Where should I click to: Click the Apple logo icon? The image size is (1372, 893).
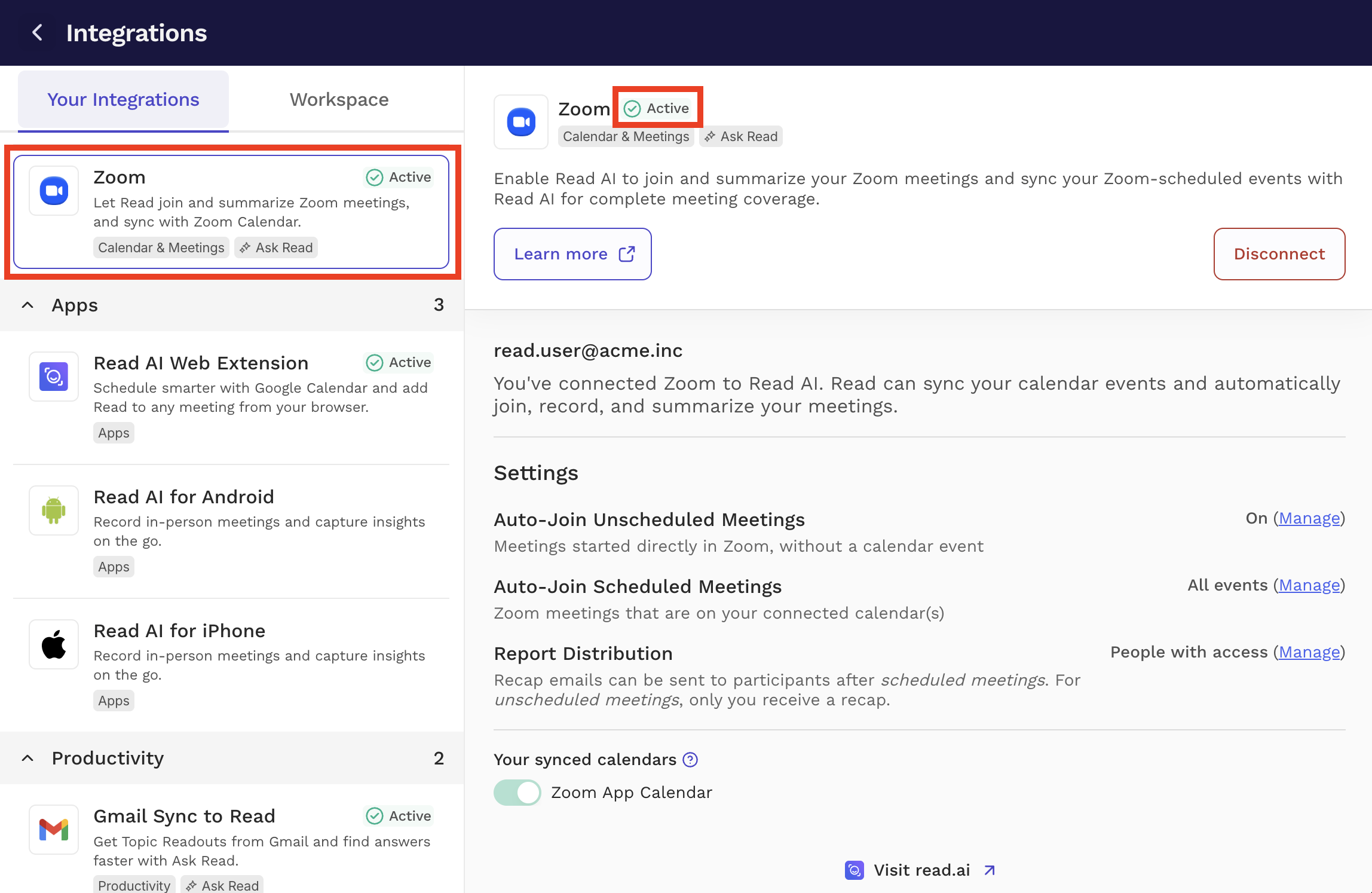54,644
